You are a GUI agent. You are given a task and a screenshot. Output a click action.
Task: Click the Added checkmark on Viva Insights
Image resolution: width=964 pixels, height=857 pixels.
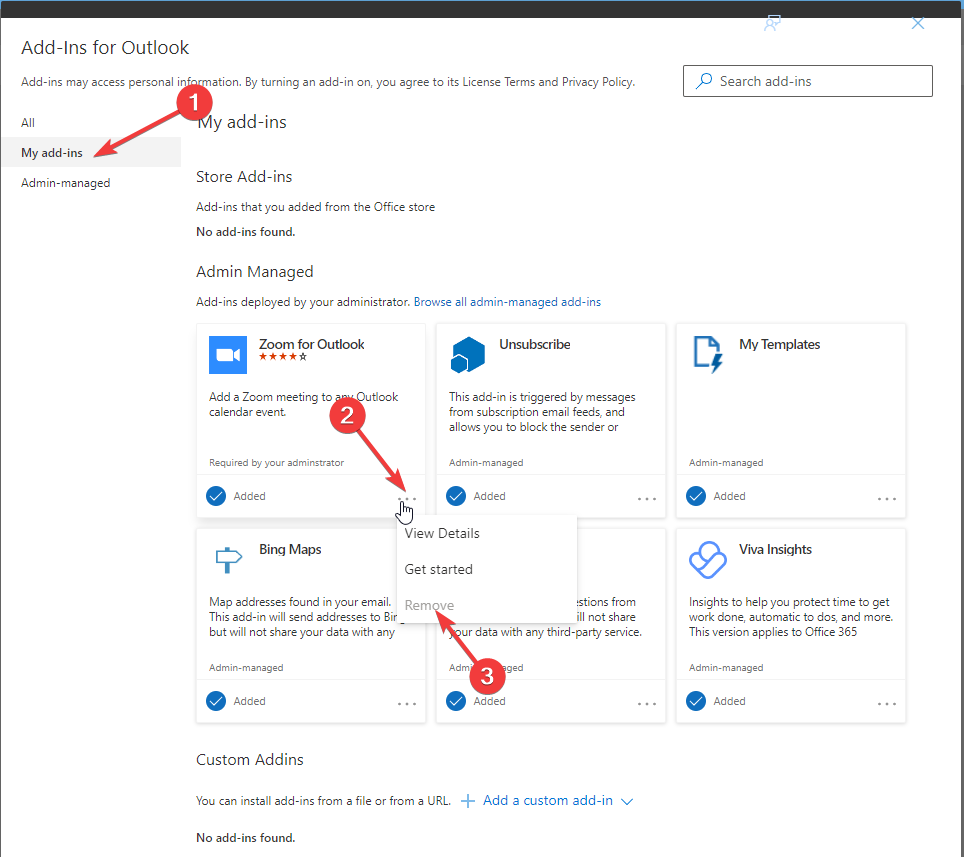point(696,701)
